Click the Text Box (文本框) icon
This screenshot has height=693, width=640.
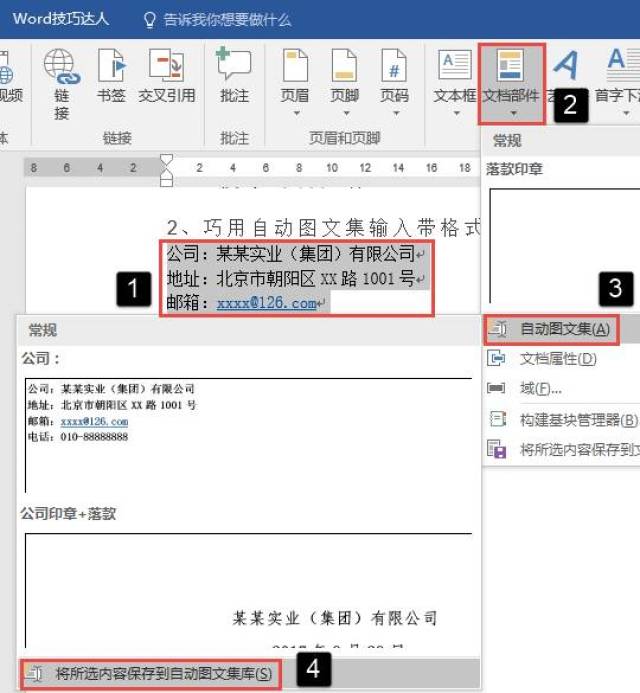click(x=455, y=65)
